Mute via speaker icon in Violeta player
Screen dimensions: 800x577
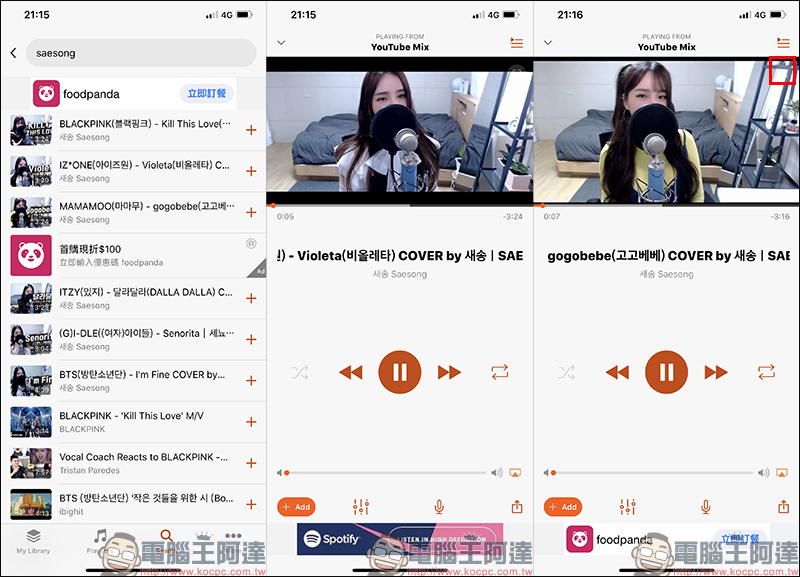click(280, 473)
